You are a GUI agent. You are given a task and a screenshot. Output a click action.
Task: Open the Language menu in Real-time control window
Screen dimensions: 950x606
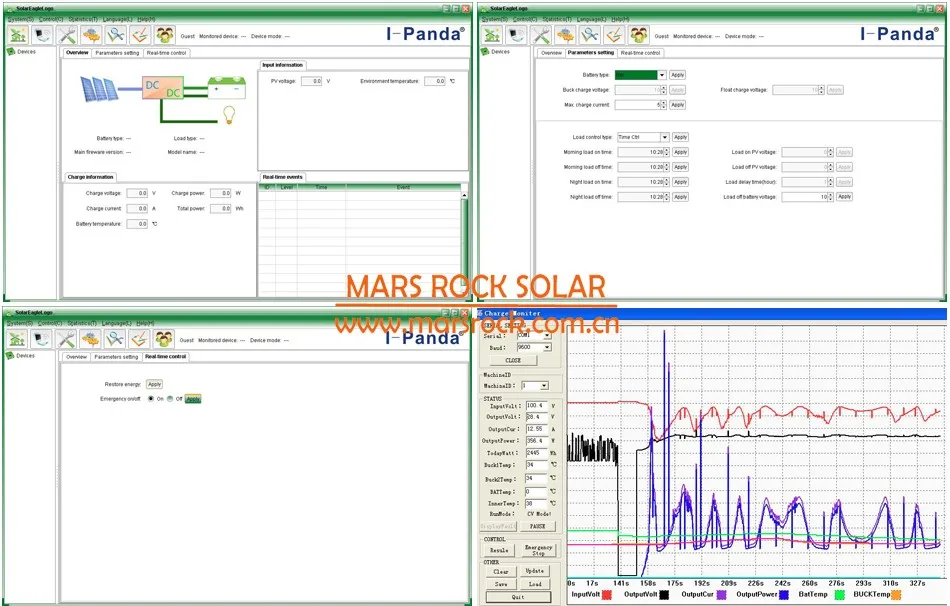117,324
